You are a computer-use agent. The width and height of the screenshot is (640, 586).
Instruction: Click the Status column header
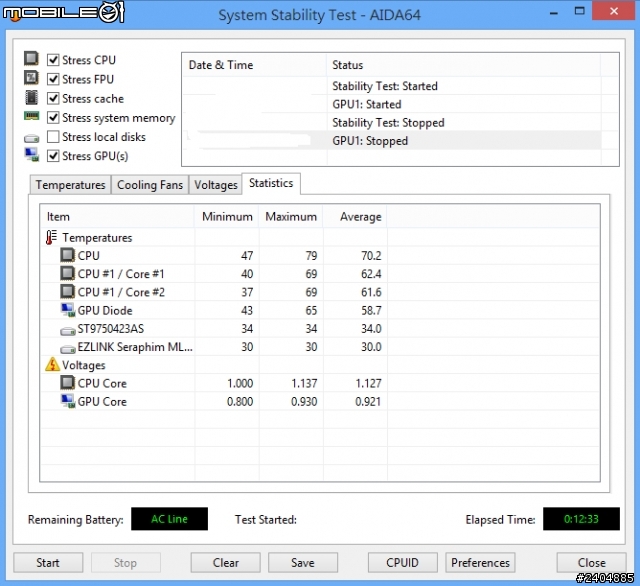464,65
